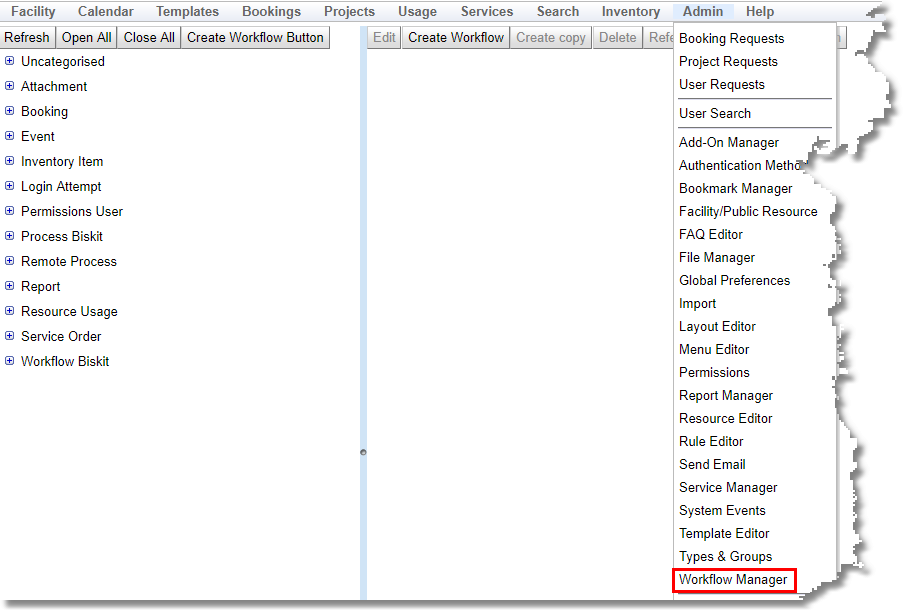
Task: Click Create Workflow Button
Action: tap(255, 38)
